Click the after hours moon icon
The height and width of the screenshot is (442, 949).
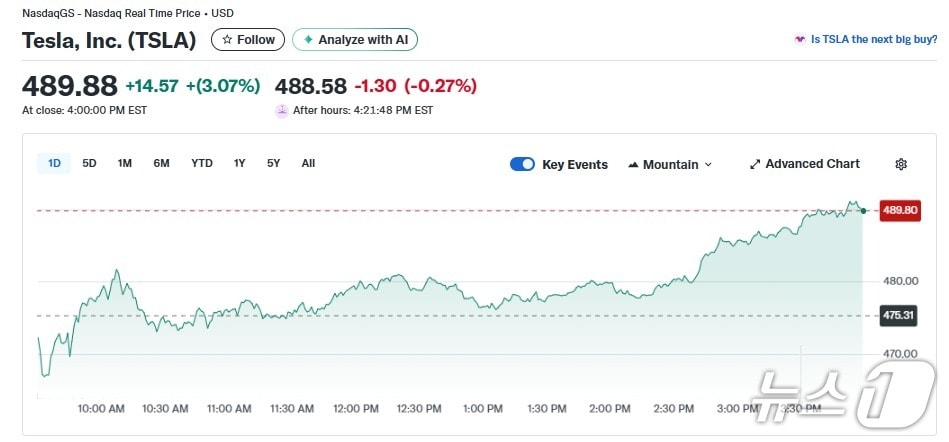pos(281,111)
